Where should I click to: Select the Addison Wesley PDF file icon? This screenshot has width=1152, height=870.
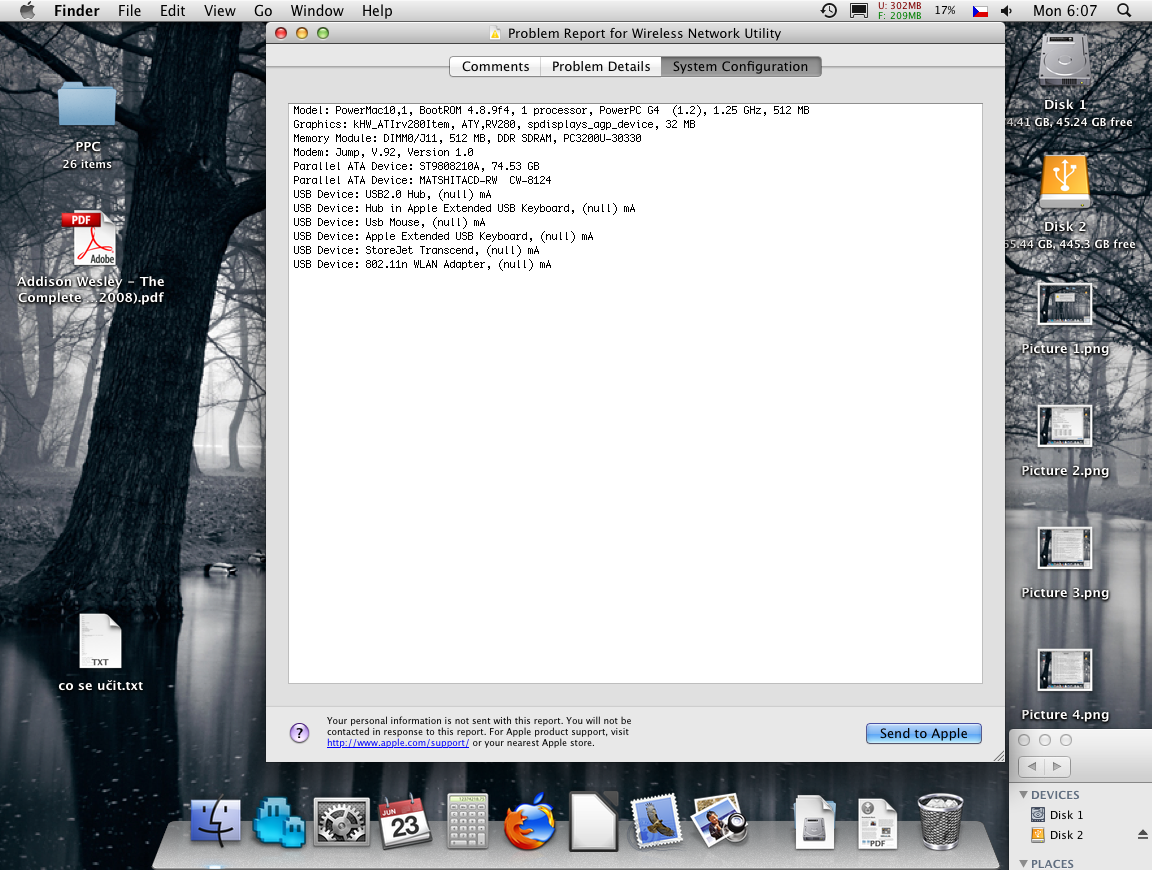click(92, 239)
